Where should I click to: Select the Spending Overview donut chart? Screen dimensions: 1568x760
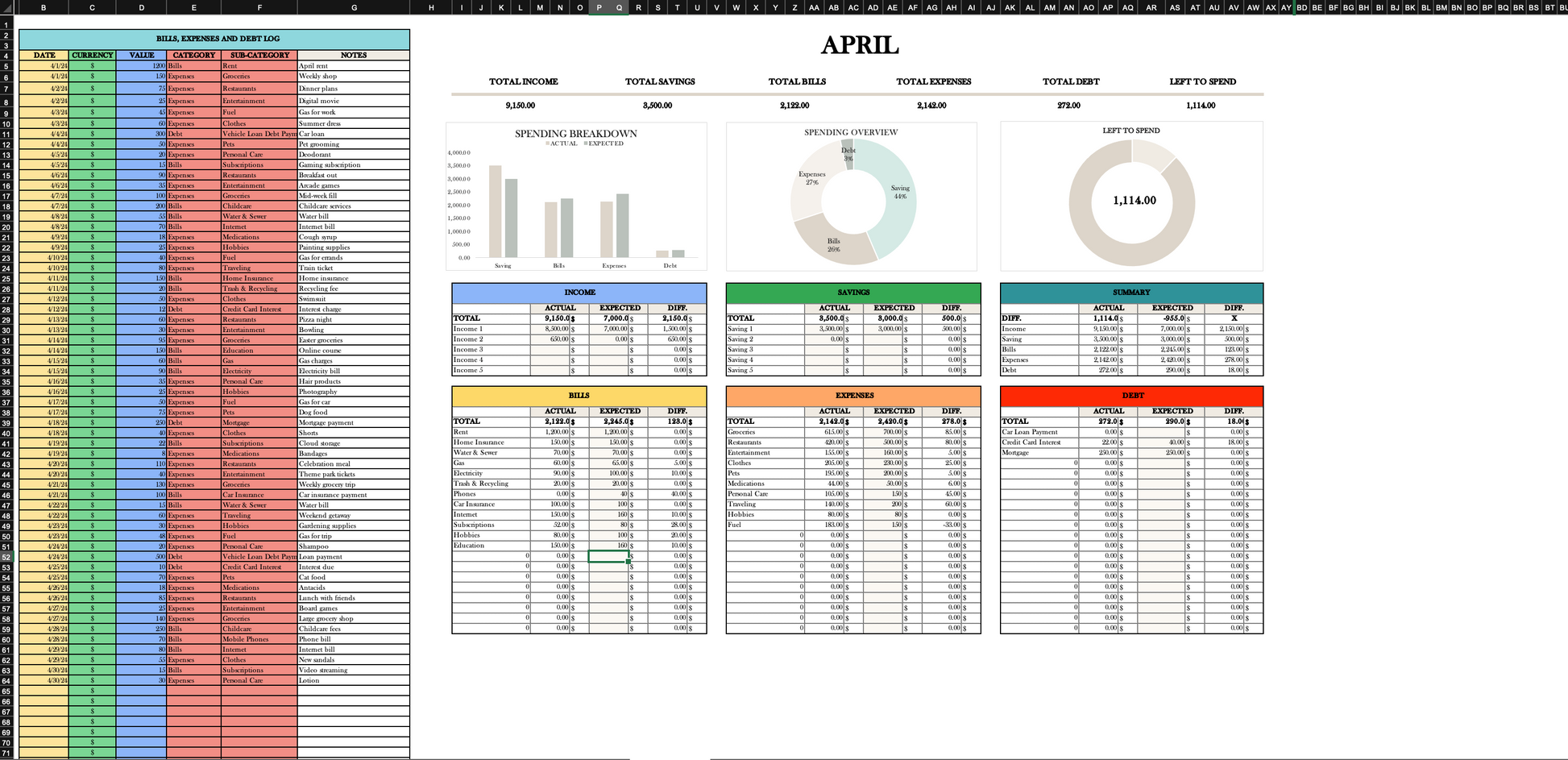[852, 197]
